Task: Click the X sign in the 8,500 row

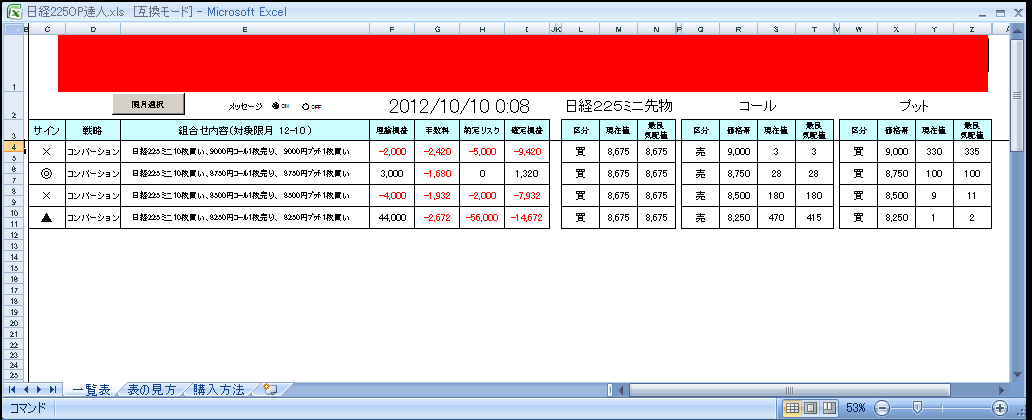Action: coord(46,196)
